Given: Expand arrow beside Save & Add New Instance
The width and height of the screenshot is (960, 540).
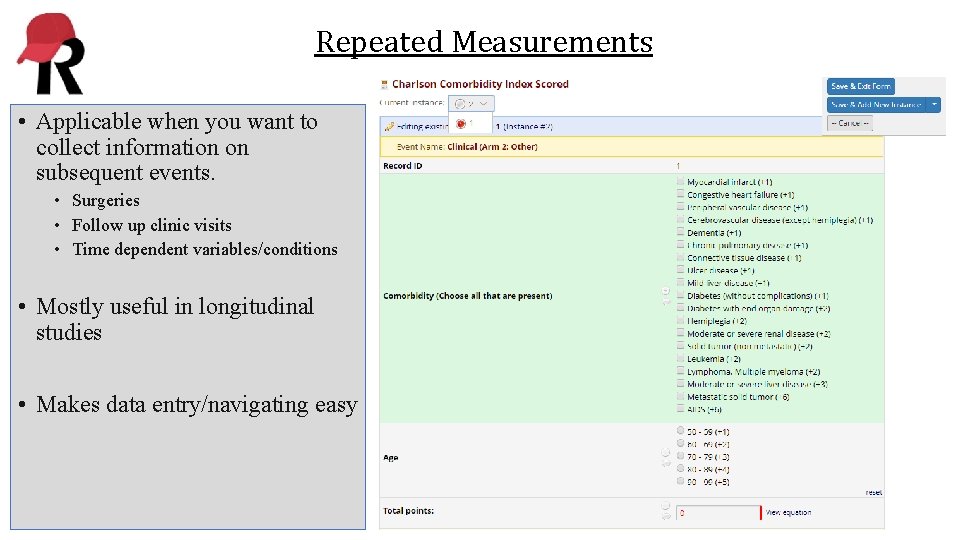Looking at the screenshot, I should point(934,105).
